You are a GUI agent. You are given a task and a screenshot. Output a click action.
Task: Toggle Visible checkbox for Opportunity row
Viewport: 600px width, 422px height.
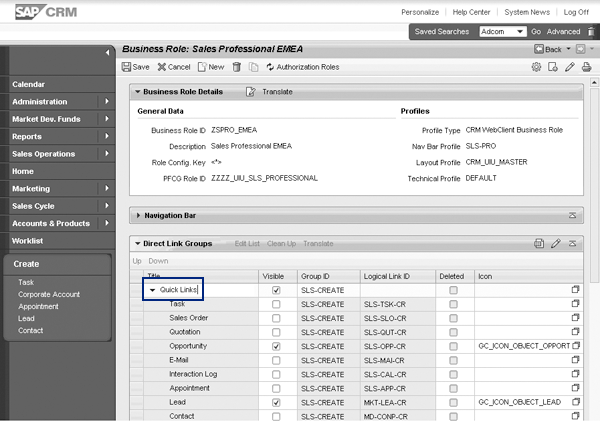coord(275,345)
